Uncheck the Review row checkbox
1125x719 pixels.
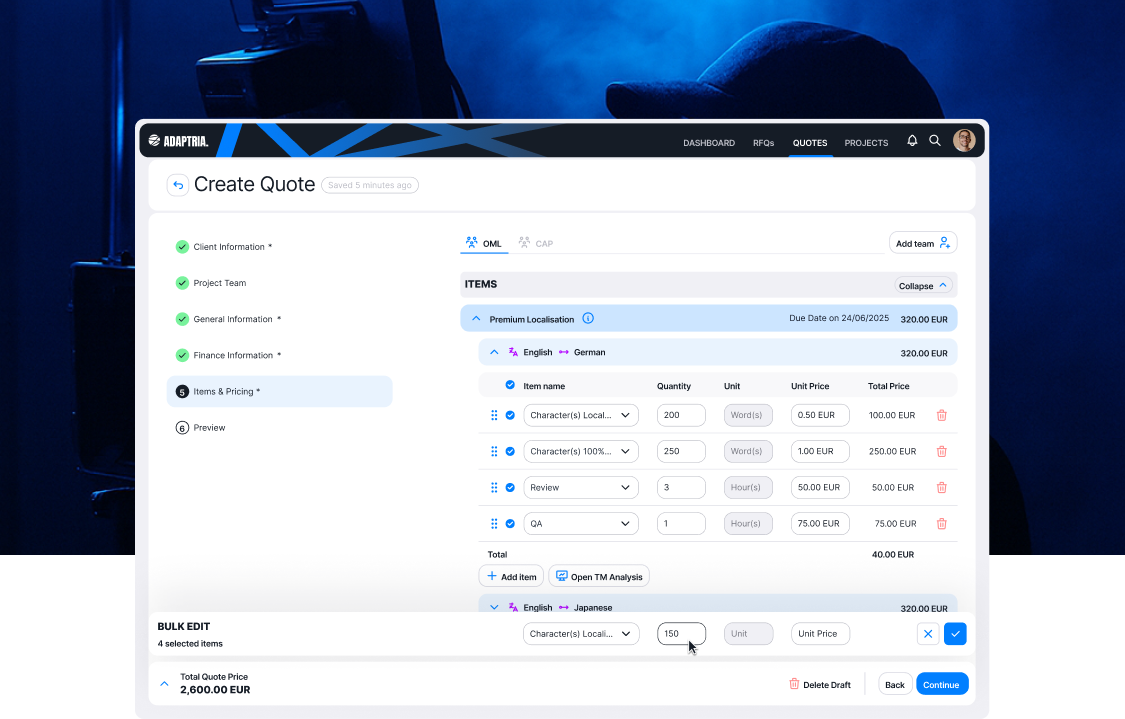point(510,487)
